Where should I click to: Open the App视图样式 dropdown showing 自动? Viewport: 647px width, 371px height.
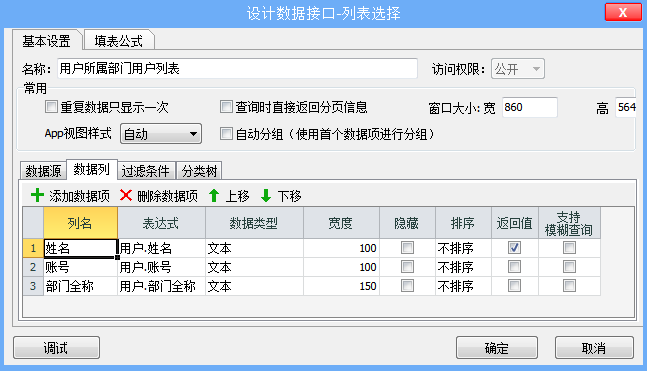tap(161, 134)
